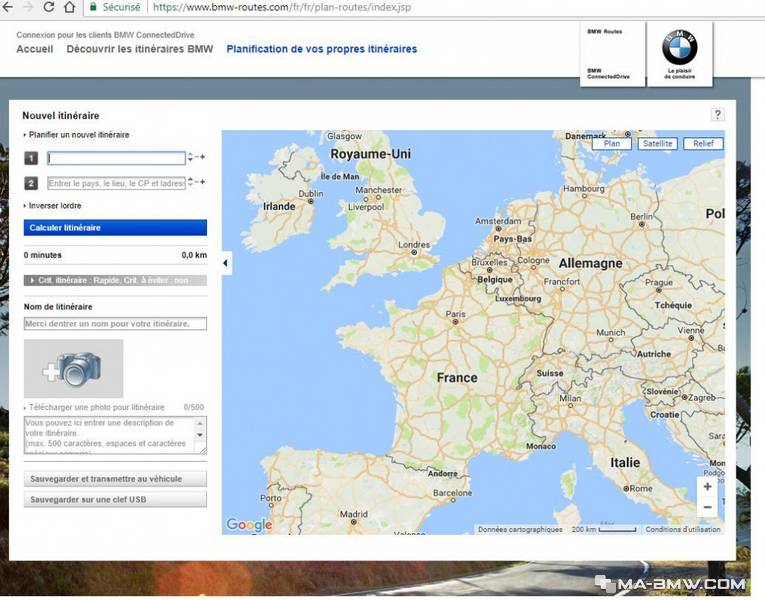Image resolution: width=765 pixels, height=600 pixels.
Task: Click the itinerary description text area
Action: (x=115, y=435)
